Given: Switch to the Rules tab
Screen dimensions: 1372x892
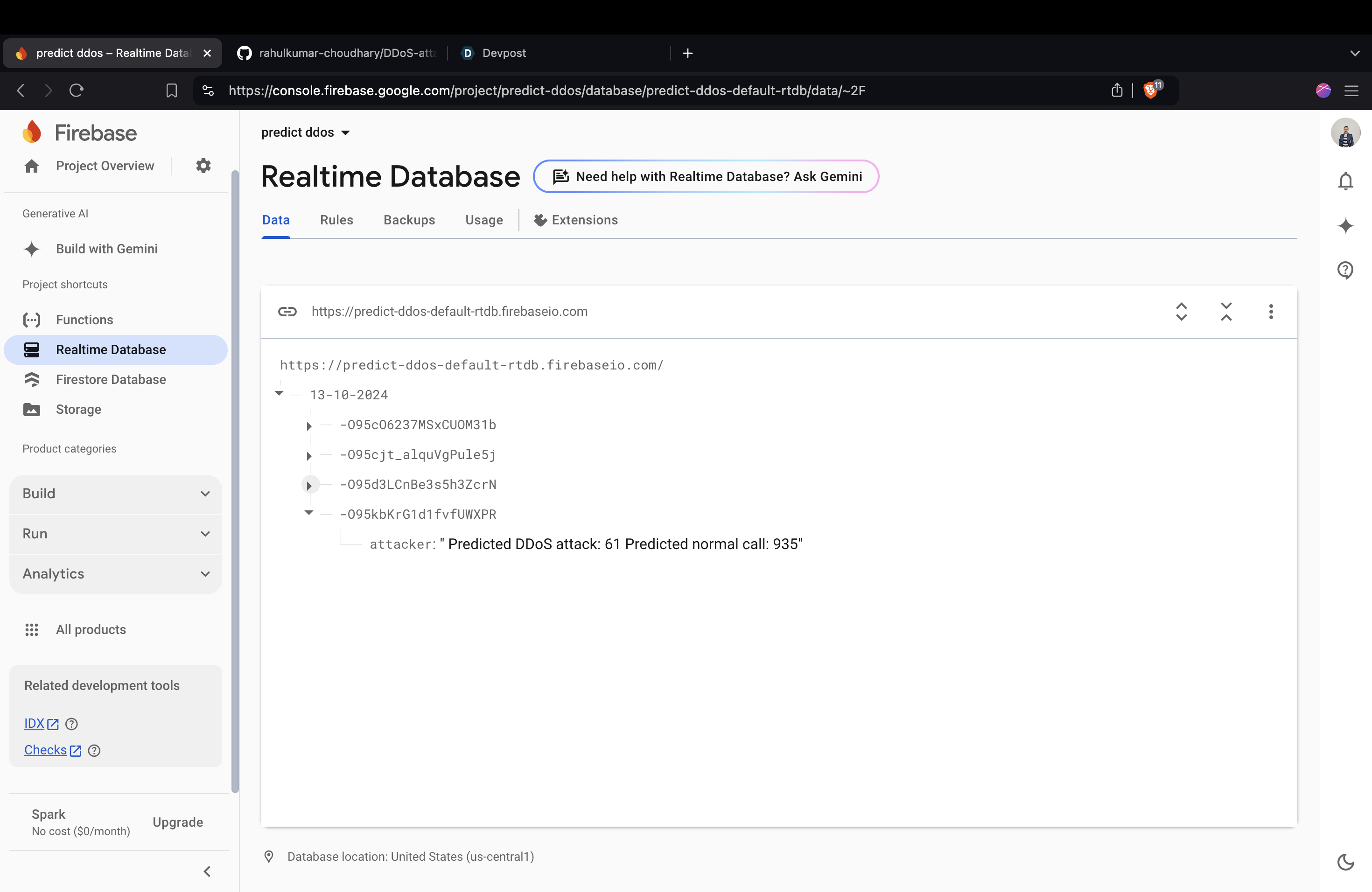Looking at the screenshot, I should pyautogui.click(x=336, y=220).
